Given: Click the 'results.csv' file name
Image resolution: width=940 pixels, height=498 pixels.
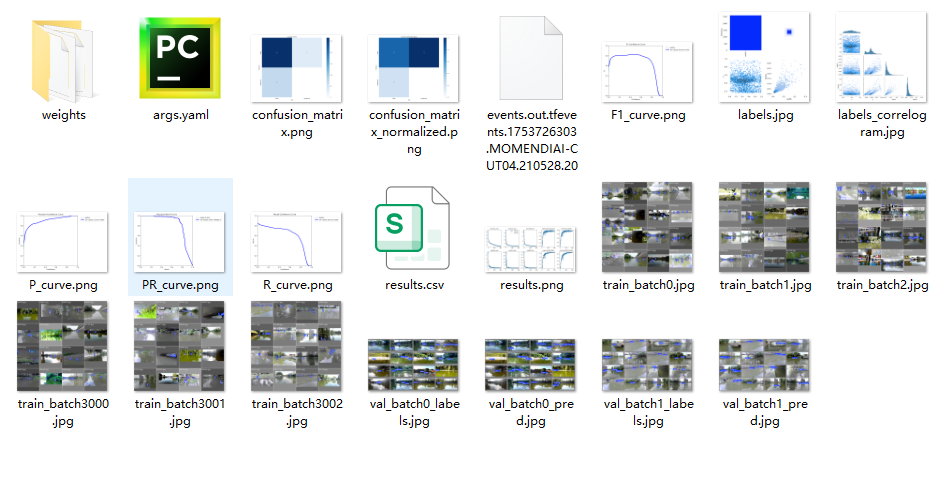Looking at the screenshot, I should (414, 285).
